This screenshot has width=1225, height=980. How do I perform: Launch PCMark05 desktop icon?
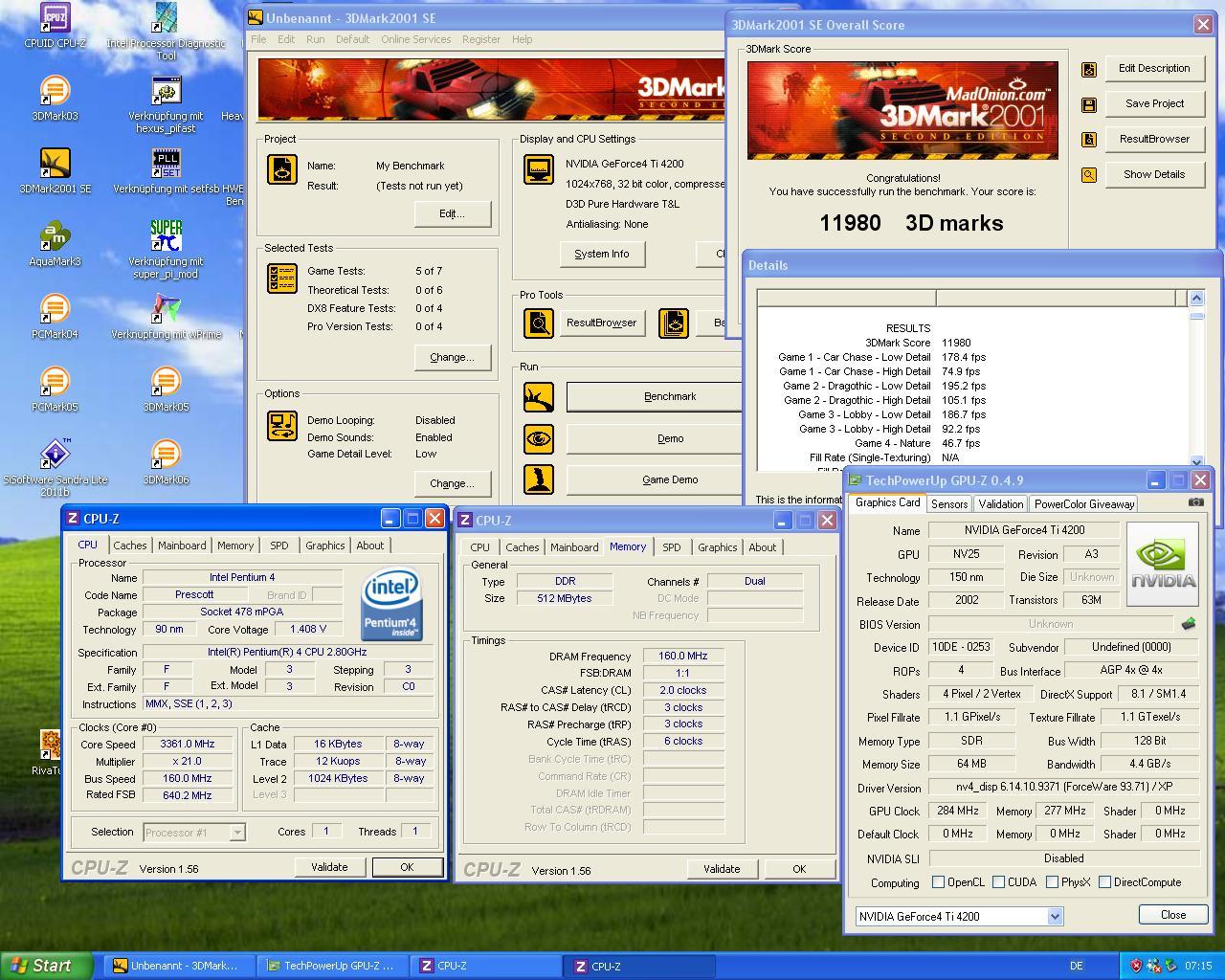tap(55, 382)
